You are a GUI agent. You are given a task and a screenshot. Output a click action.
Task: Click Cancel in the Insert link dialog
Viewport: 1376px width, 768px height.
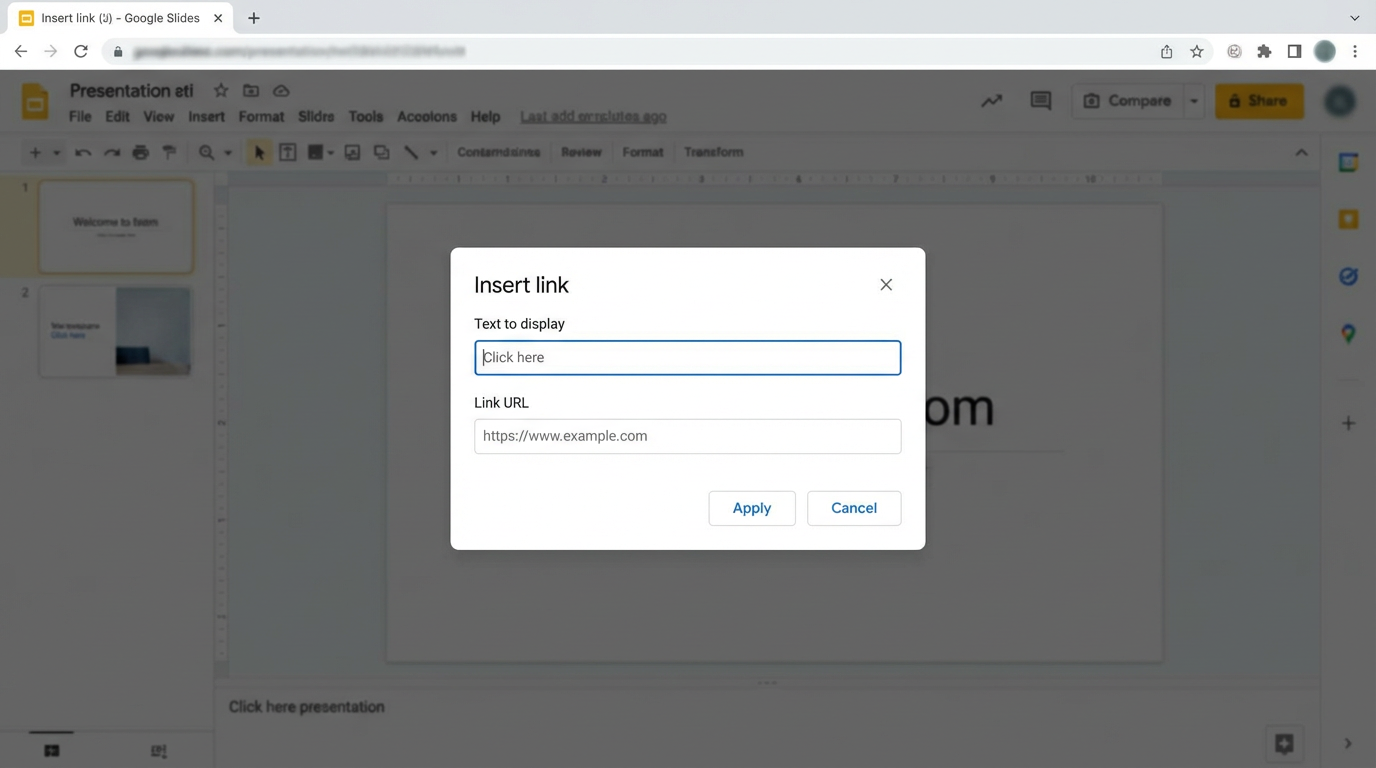coord(853,508)
